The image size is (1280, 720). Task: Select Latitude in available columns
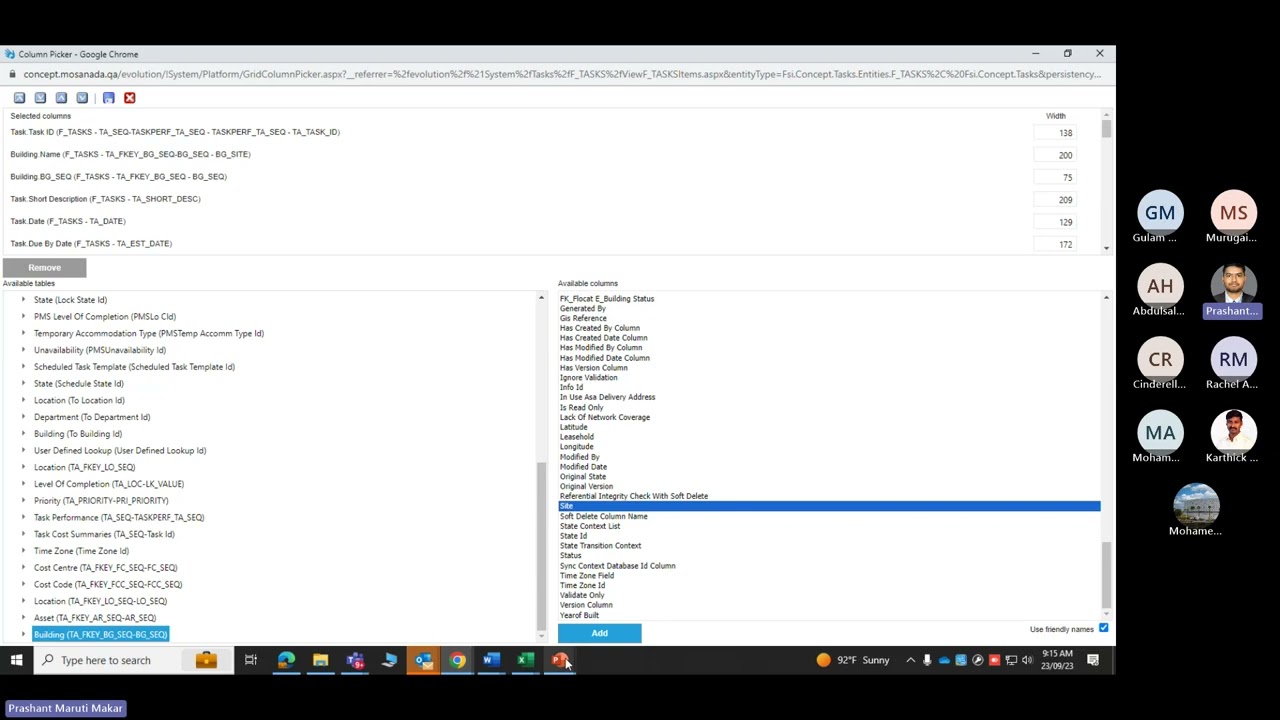tap(574, 427)
